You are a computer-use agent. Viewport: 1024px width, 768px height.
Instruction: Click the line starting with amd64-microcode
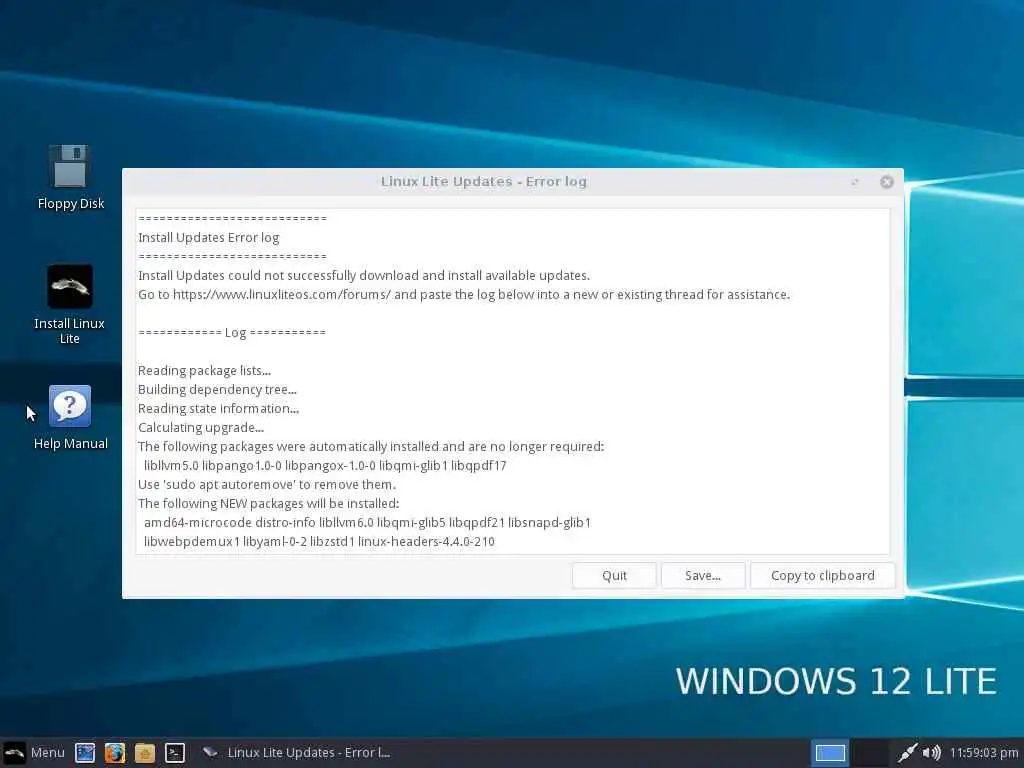coord(367,522)
